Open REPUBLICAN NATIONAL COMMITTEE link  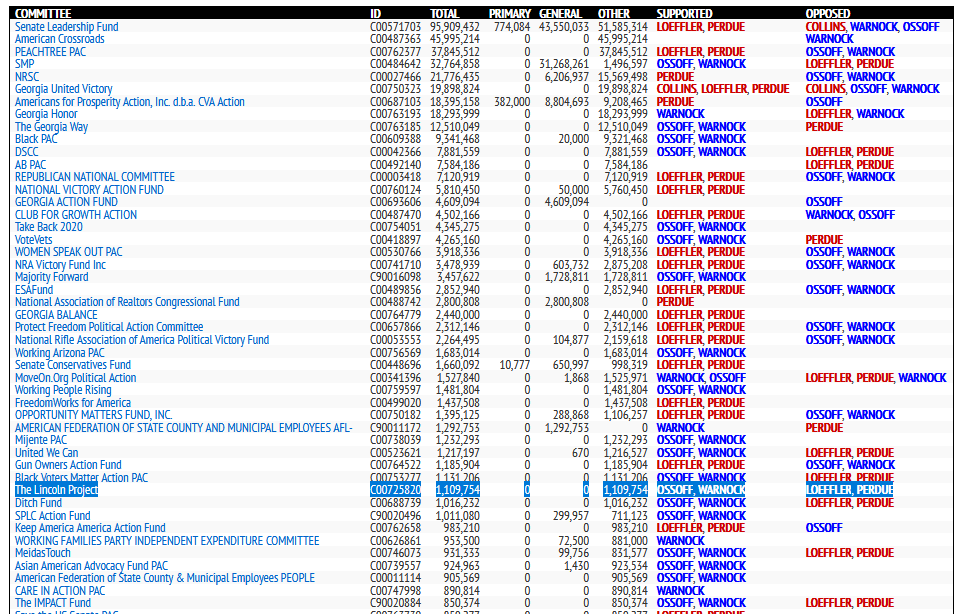pyautogui.click(x=95, y=177)
